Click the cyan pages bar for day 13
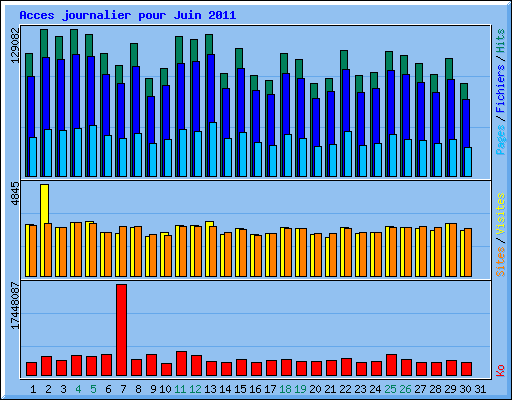 (213, 149)
